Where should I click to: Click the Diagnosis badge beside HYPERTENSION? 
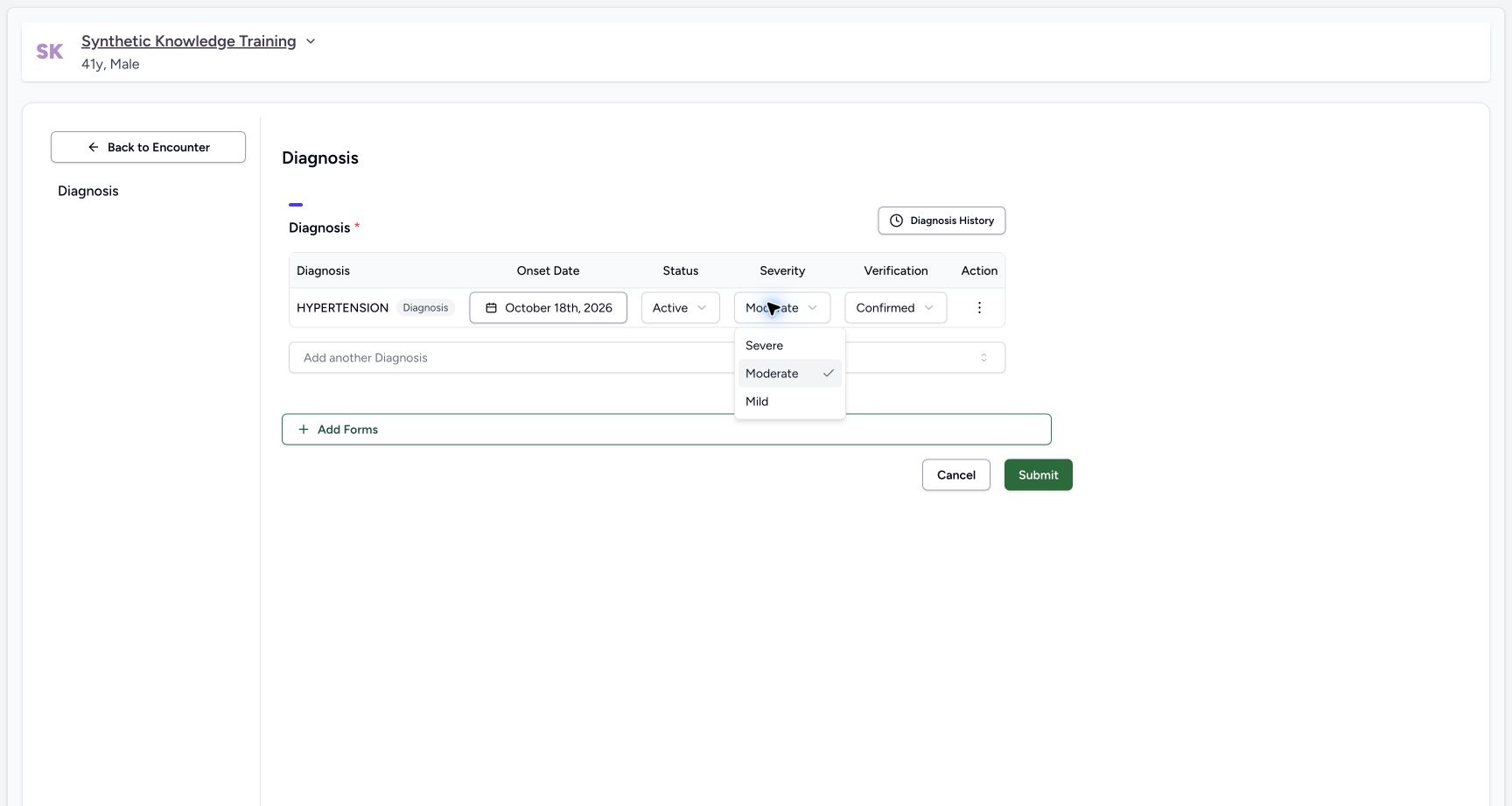click(425, 308)
